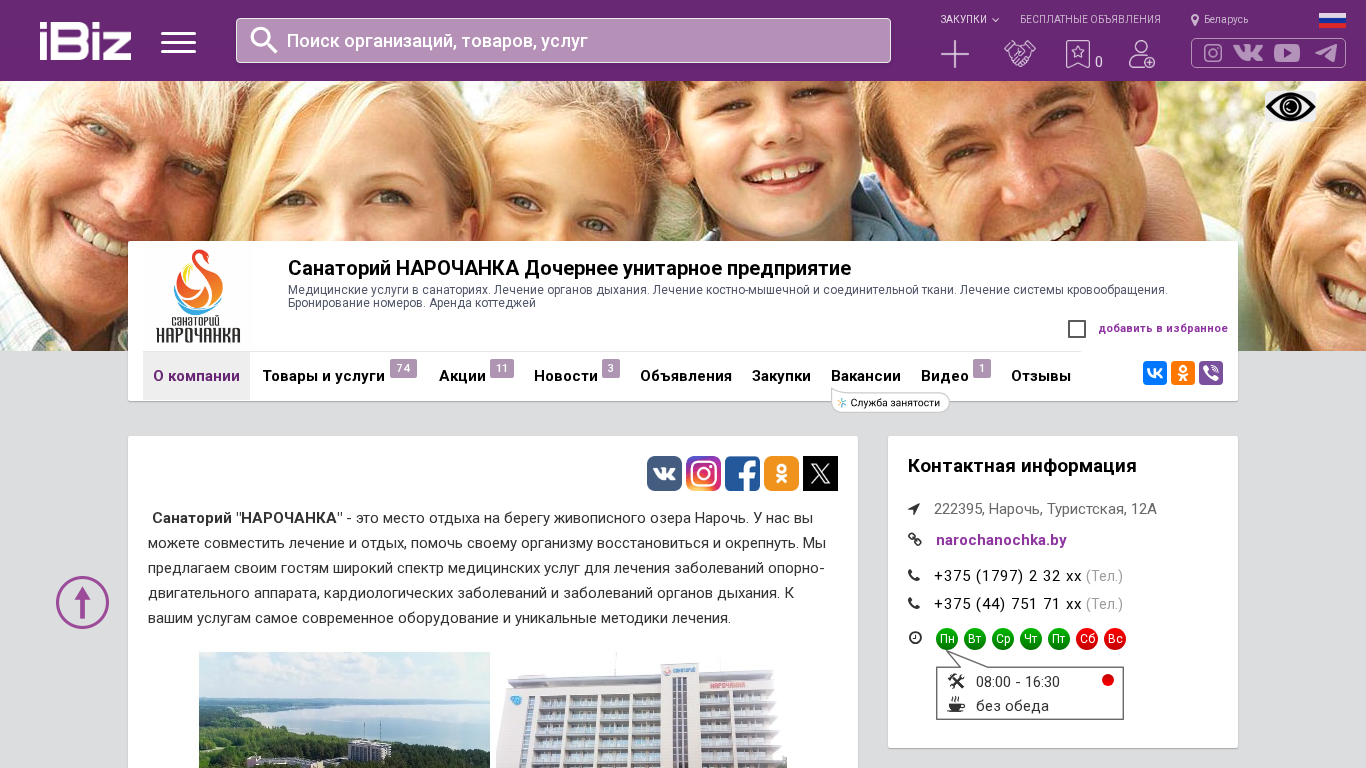This screenshot has height=768, width=1366.
Task: Open the handshake partners icon
Action: tap(1020, 54)
